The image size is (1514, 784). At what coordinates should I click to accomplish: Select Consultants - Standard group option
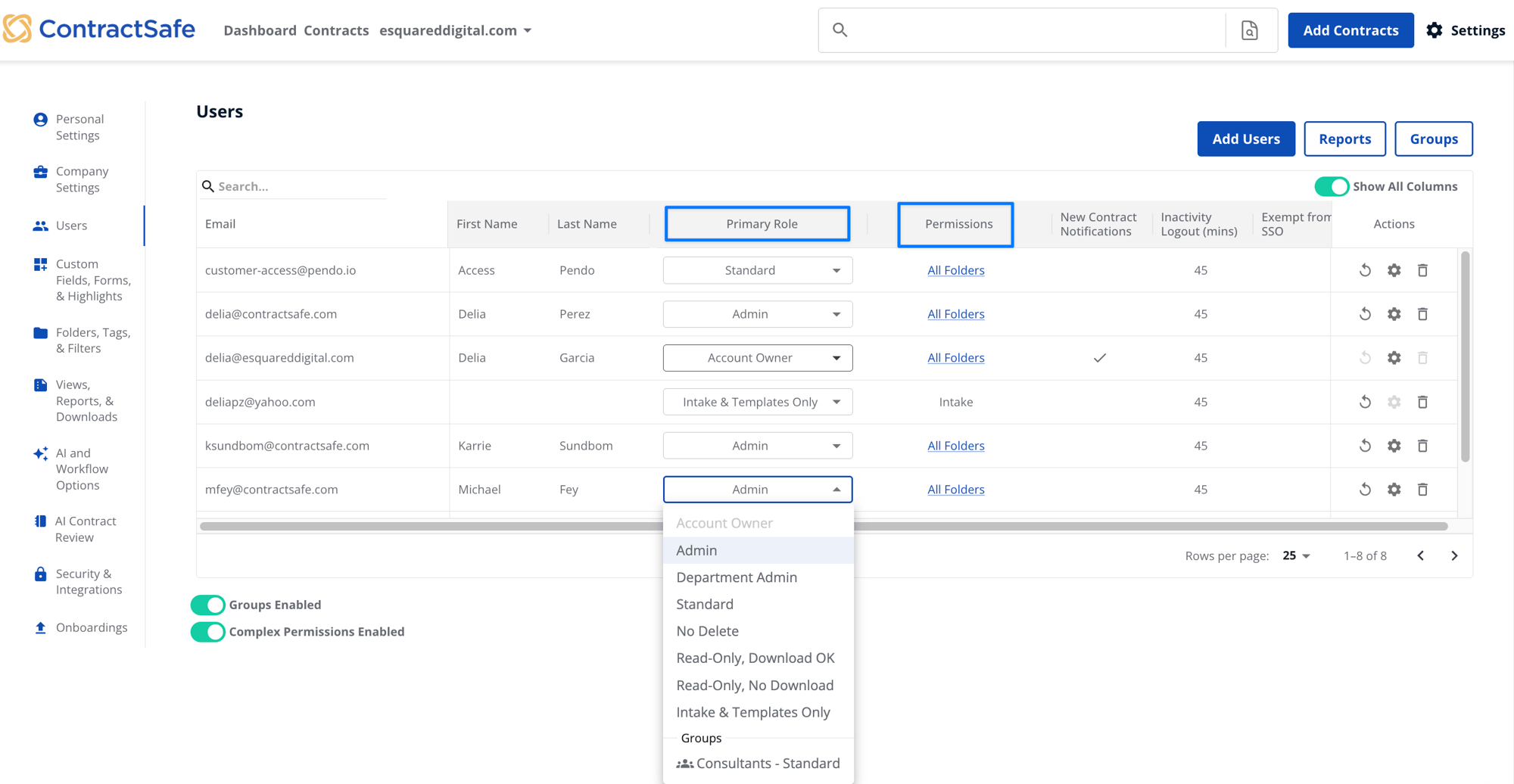coord(759,764)
